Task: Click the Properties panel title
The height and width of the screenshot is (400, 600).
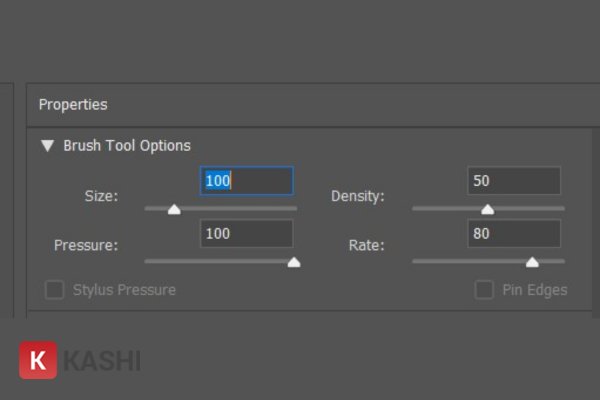Action: click(73, 104)
